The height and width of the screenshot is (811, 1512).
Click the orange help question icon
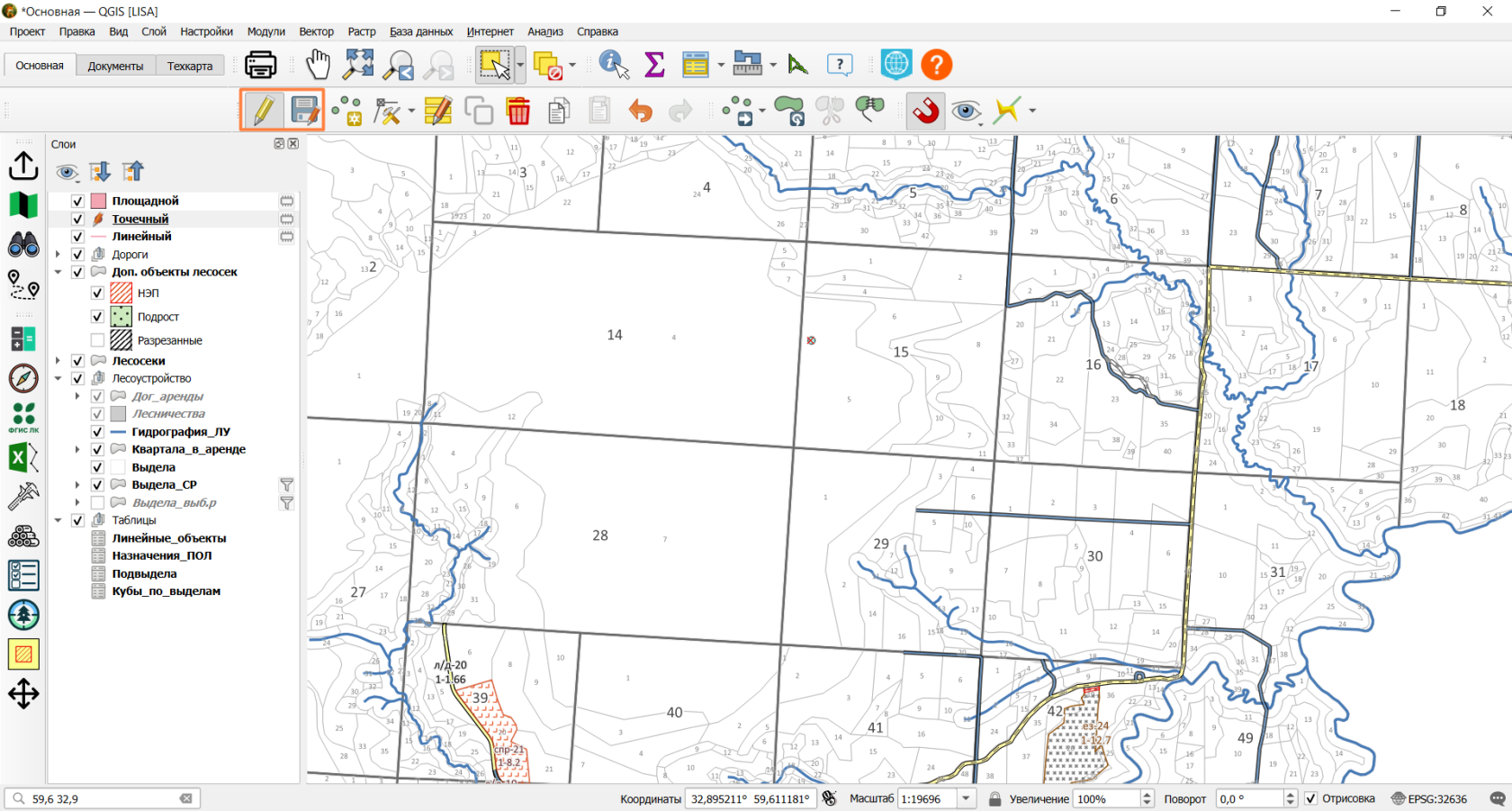click(936, 65)
